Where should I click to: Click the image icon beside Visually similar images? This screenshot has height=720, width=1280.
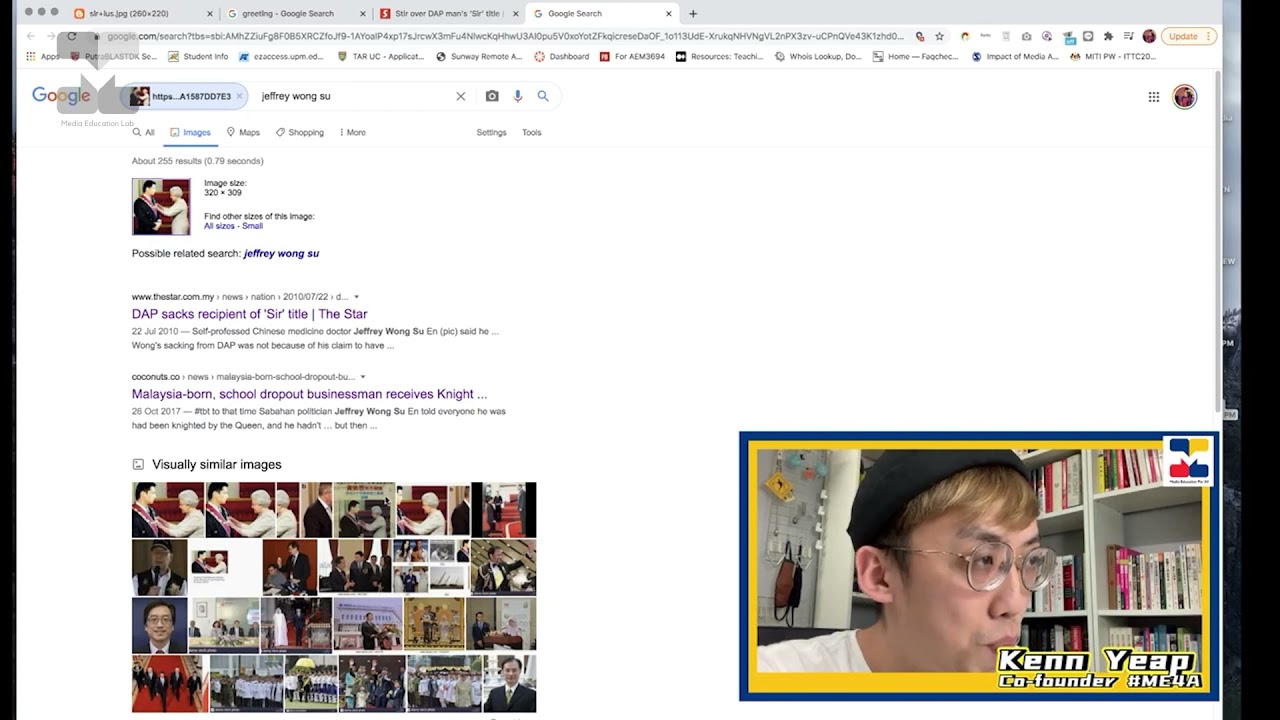coord(138,464)
